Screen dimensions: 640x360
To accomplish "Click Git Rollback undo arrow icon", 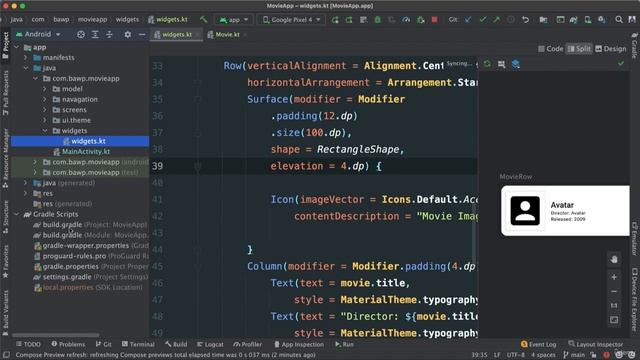I will [525, 20].
